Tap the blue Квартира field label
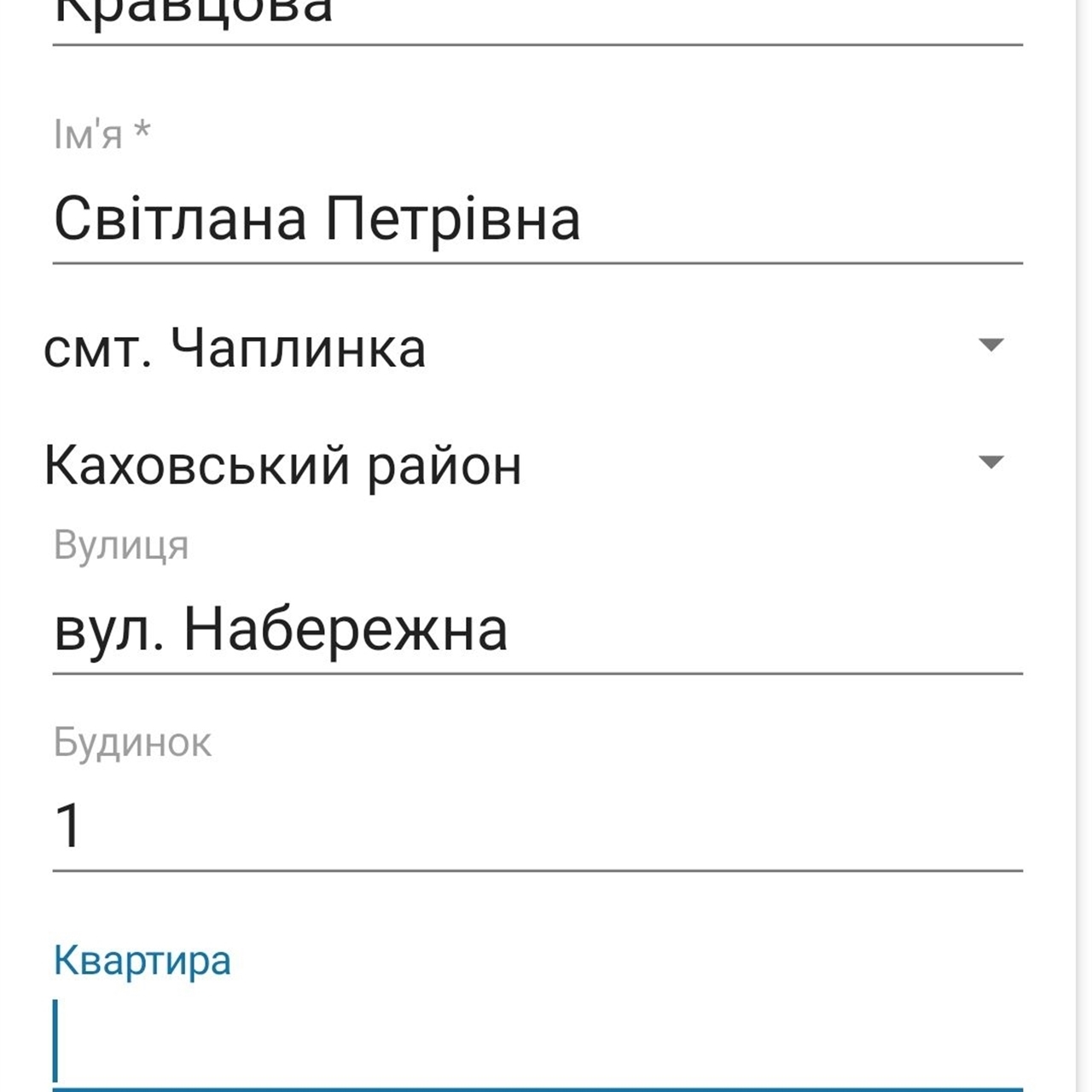 [x=142, y=961]
